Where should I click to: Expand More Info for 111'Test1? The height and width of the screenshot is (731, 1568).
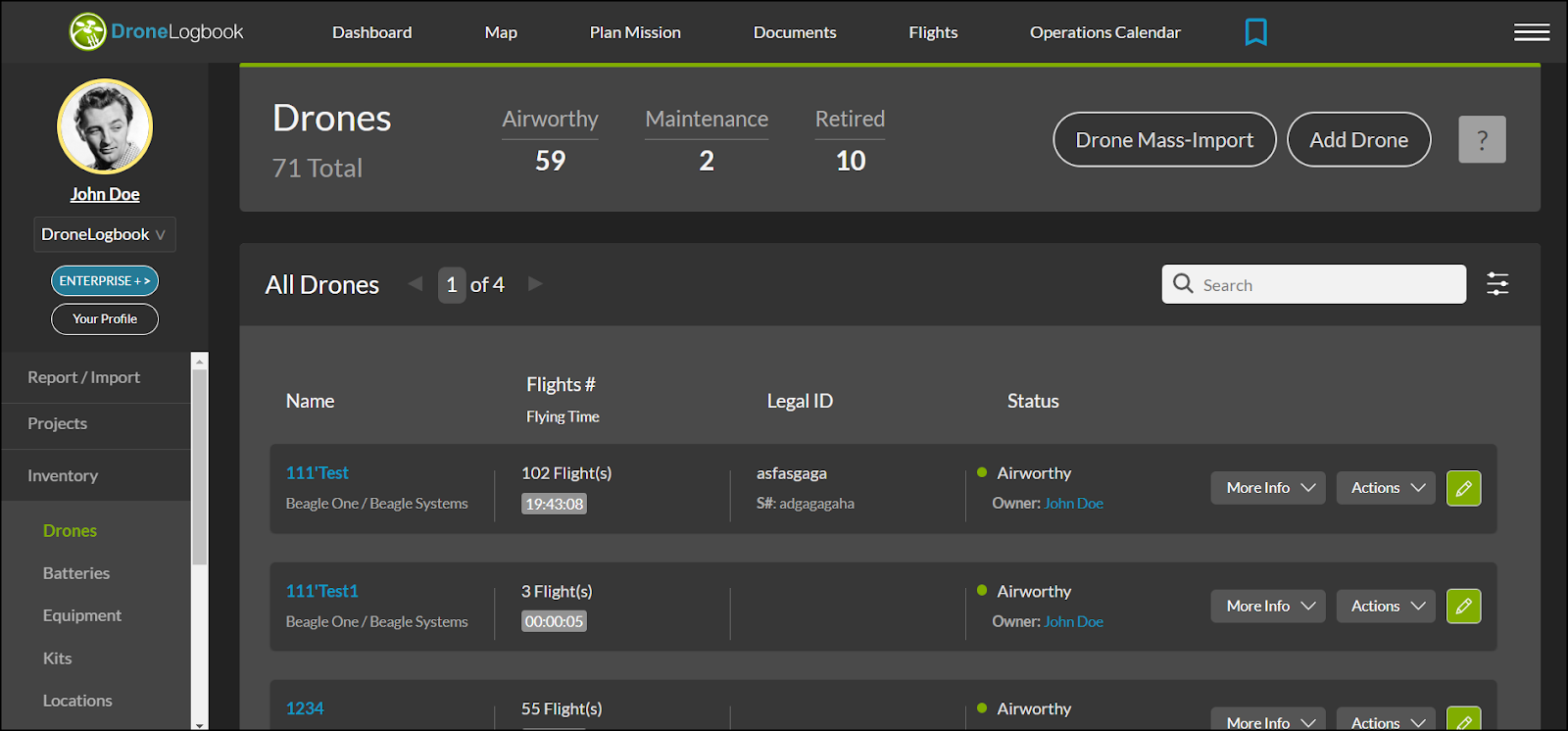coord(1268,607)
